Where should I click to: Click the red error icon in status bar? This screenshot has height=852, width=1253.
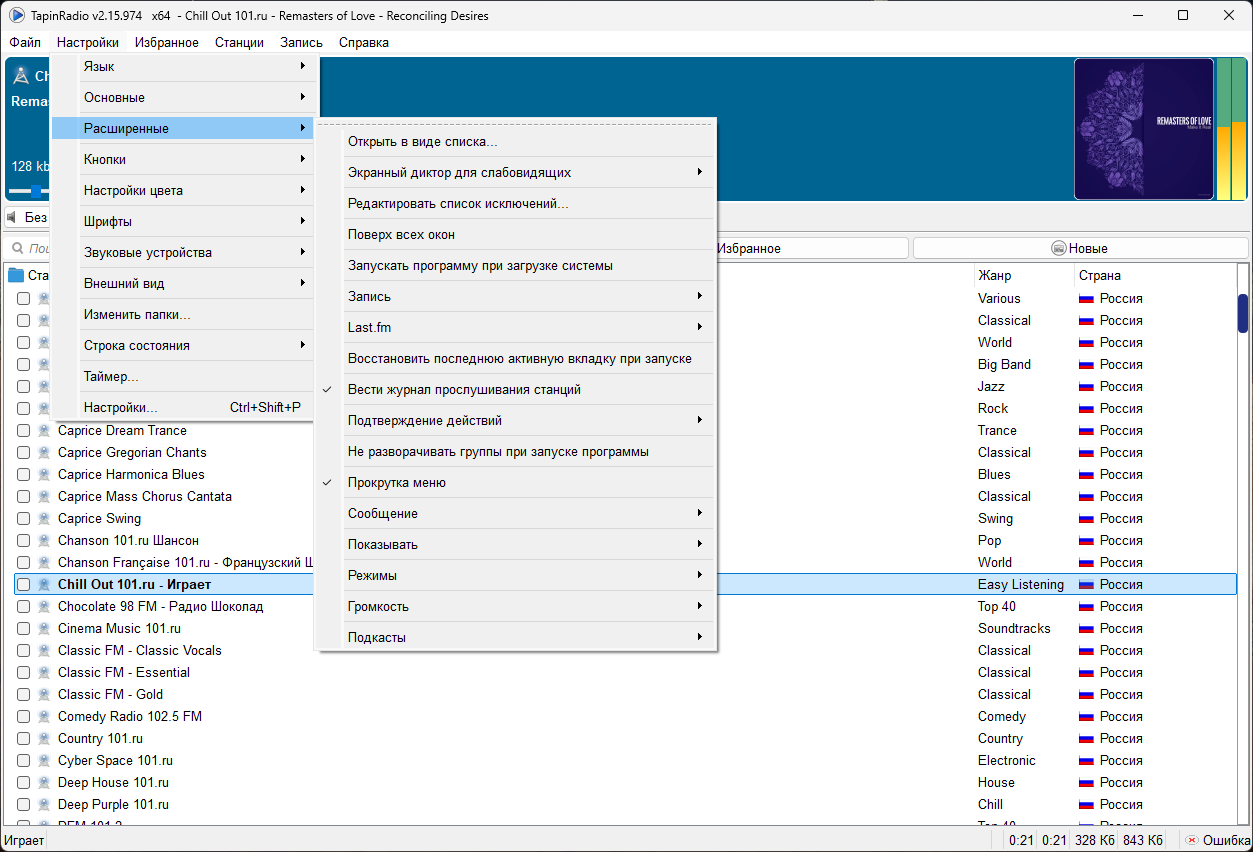pos(1191,840)
